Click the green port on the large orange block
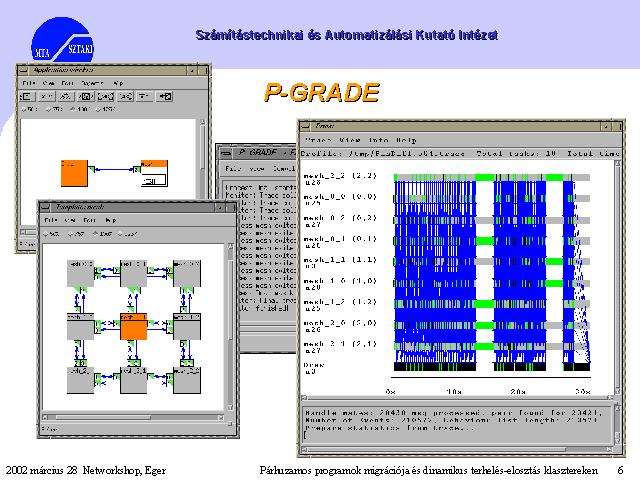The height and width of the screenshot is (480, 640). point(92,169)
